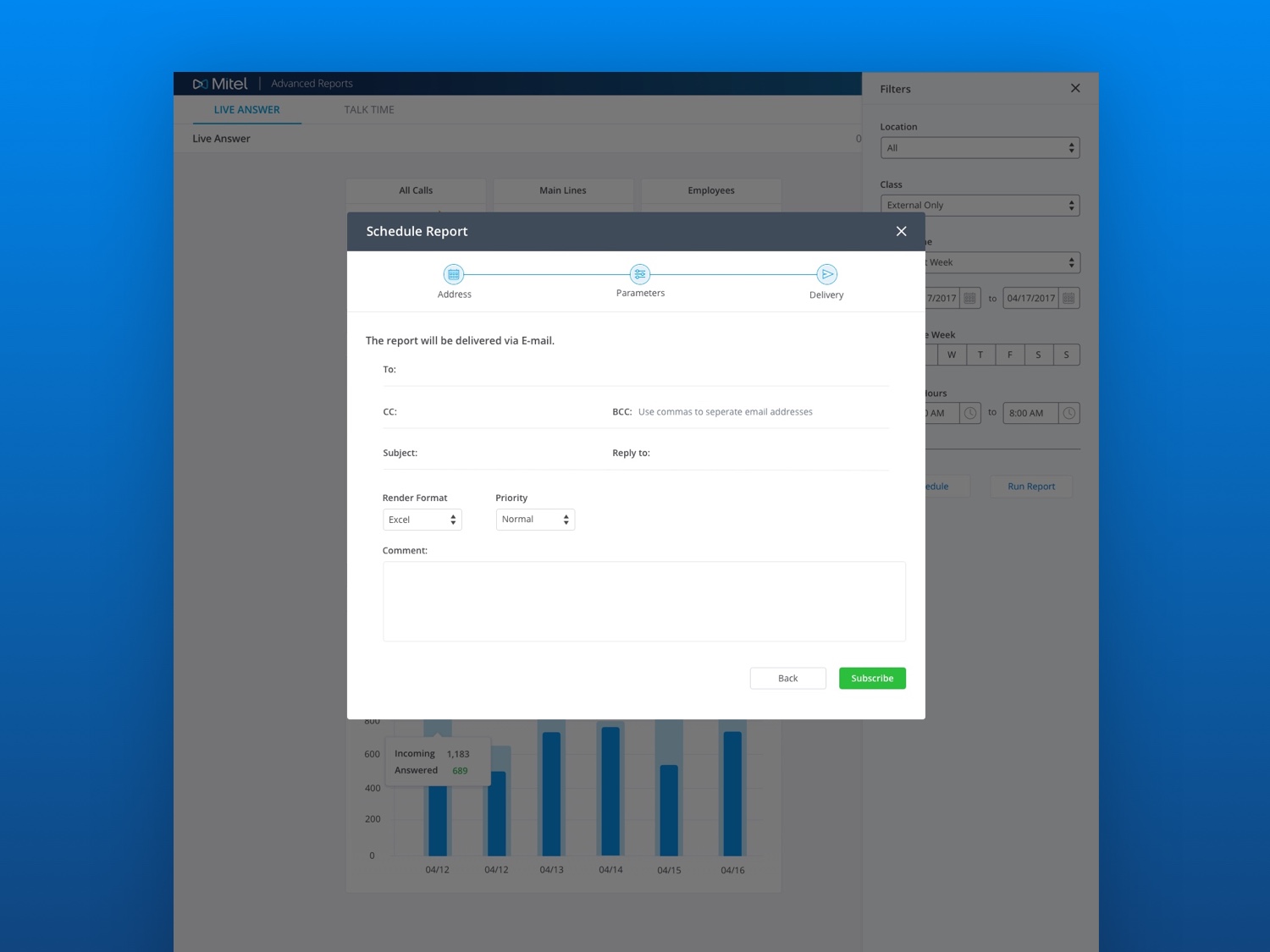Click the 8:00 AM end hour field
The width and height of the screenshot is (1270, 952).
pos(1031,413)
